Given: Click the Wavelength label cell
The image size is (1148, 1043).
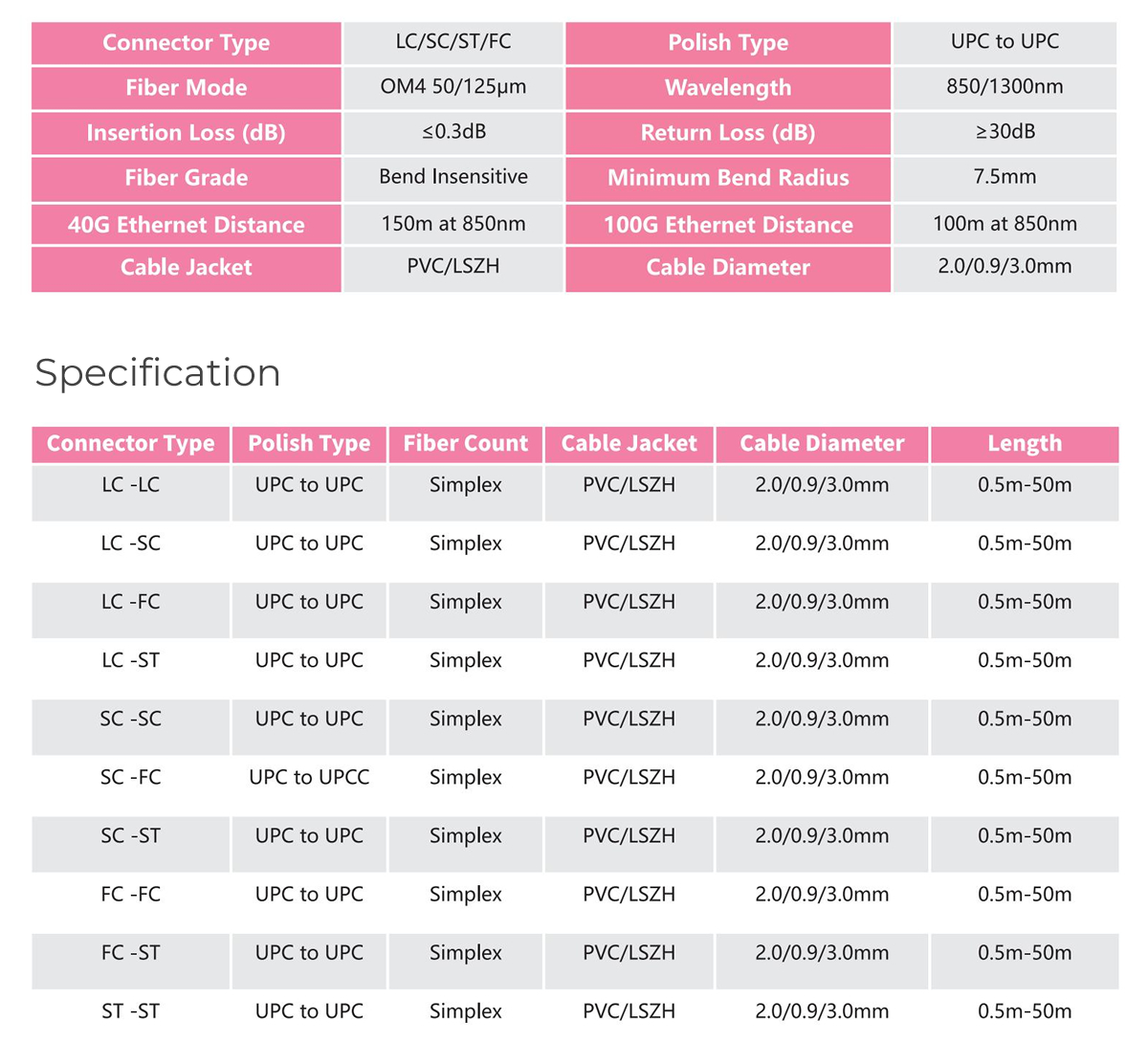Looking at the screenshot, I should 728,88.
